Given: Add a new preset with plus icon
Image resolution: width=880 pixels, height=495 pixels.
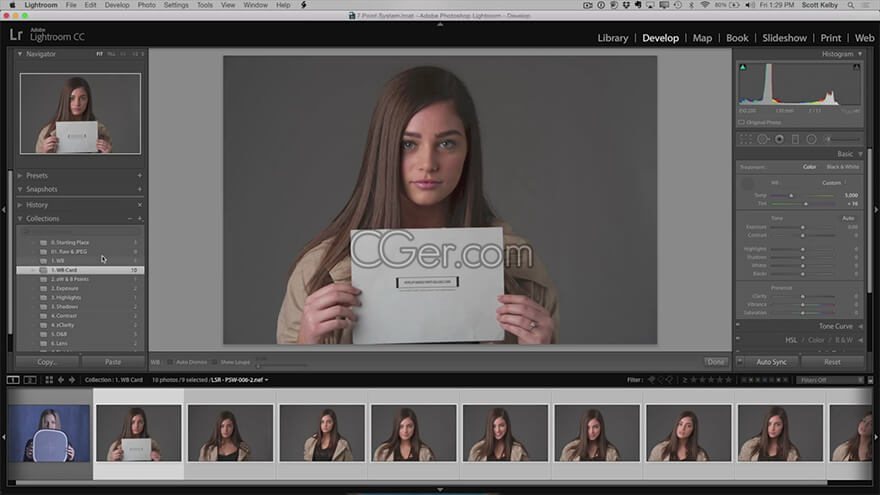Looking at the screenshot, I should (x=140, y=176).
